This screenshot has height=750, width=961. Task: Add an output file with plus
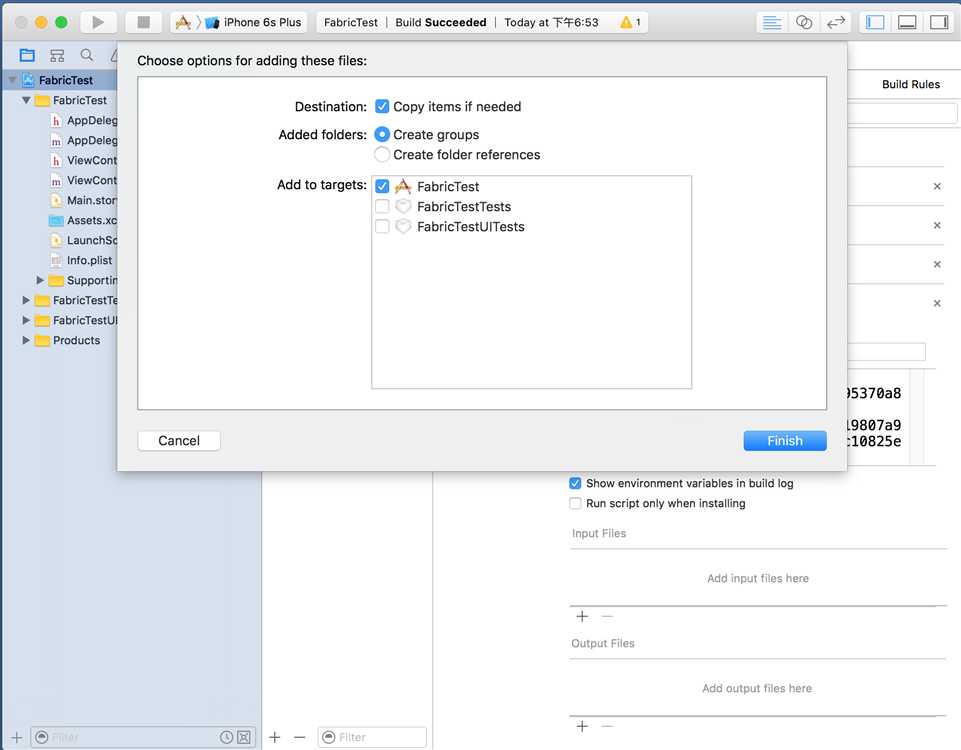coord(582,726)
